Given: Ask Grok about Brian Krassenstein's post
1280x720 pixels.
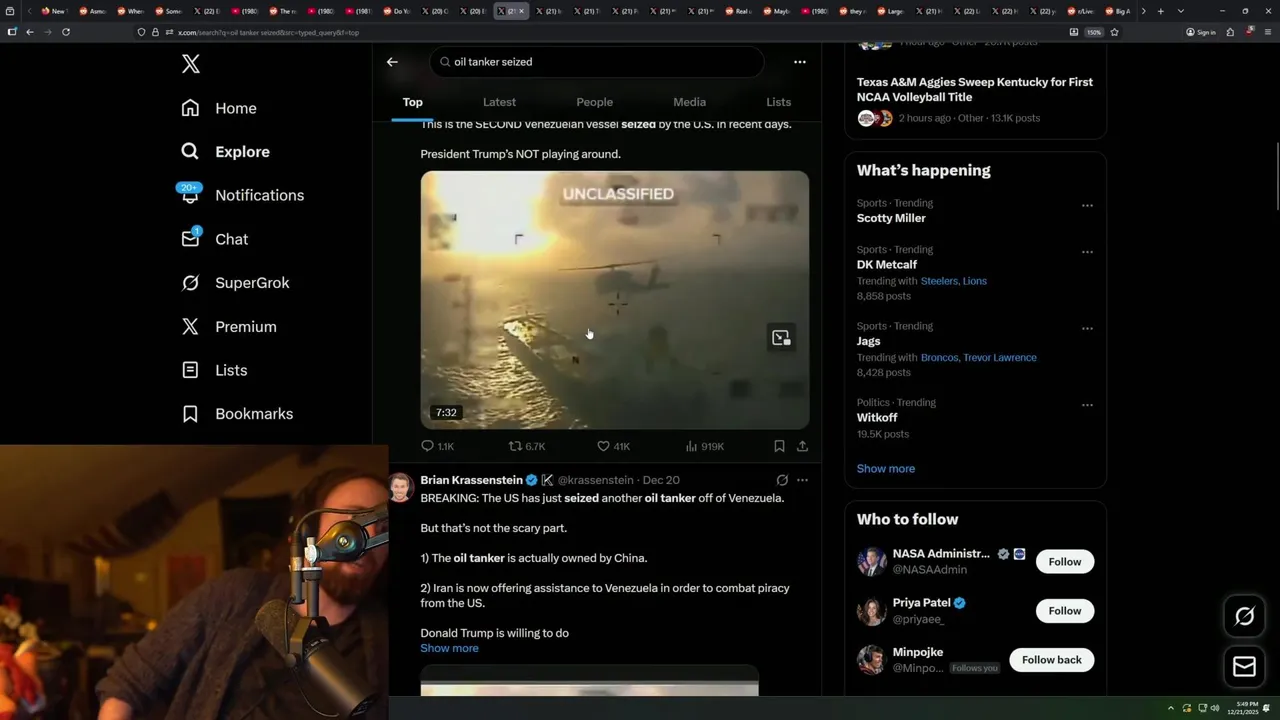Looking at the screenshot, I should [x=782, y=480].
